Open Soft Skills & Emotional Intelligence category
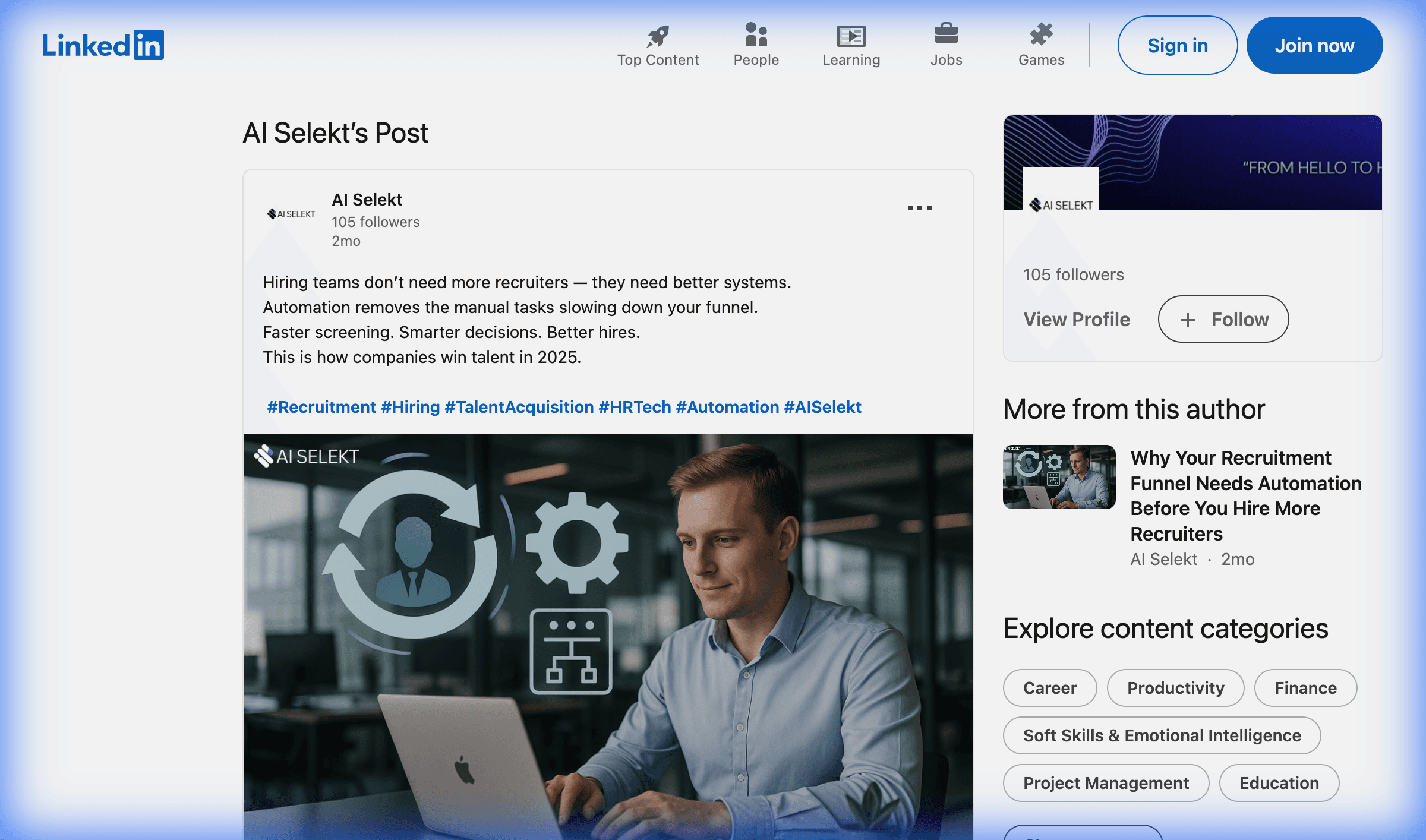The width and height of the screenshot is (1426, 840). click(1162, 735)
